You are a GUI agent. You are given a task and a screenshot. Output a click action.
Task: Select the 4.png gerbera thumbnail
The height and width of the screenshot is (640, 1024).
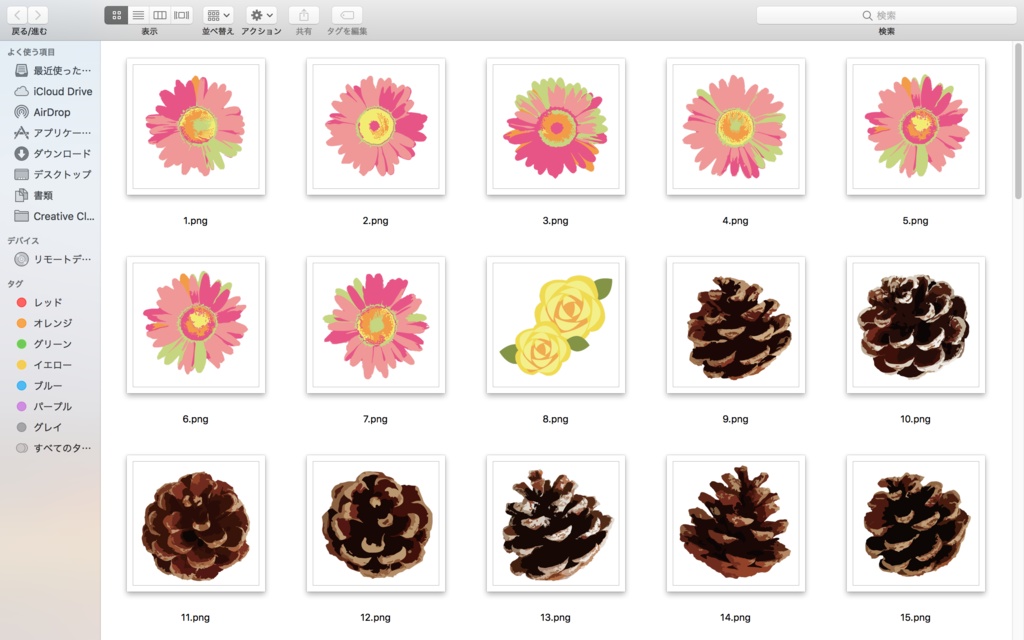tap(735, 127)
